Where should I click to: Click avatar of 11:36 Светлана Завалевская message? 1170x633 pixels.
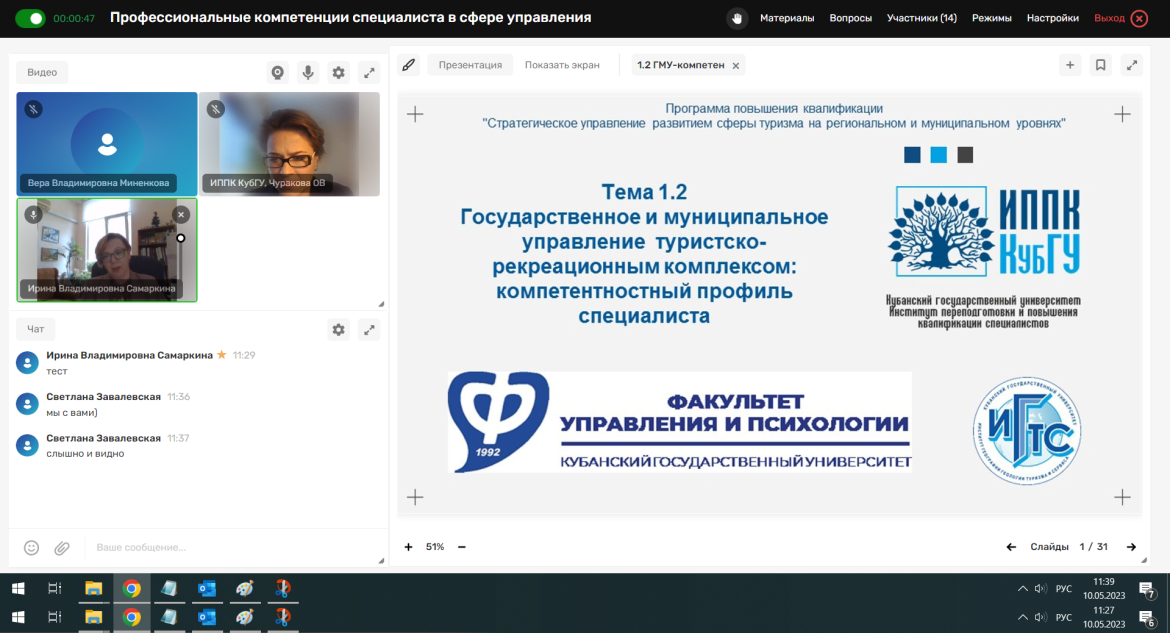[x=28, y=404]
